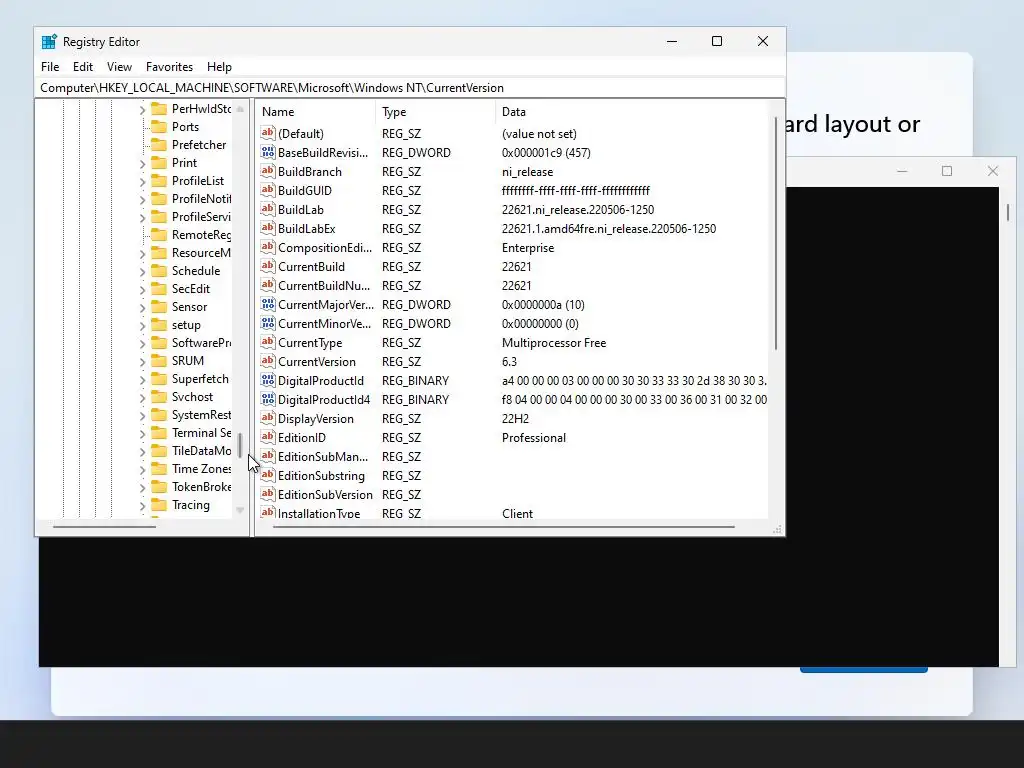Click the BuildLab string value icon
Screen dimensions: 1024x768
(x=268, y=209)
